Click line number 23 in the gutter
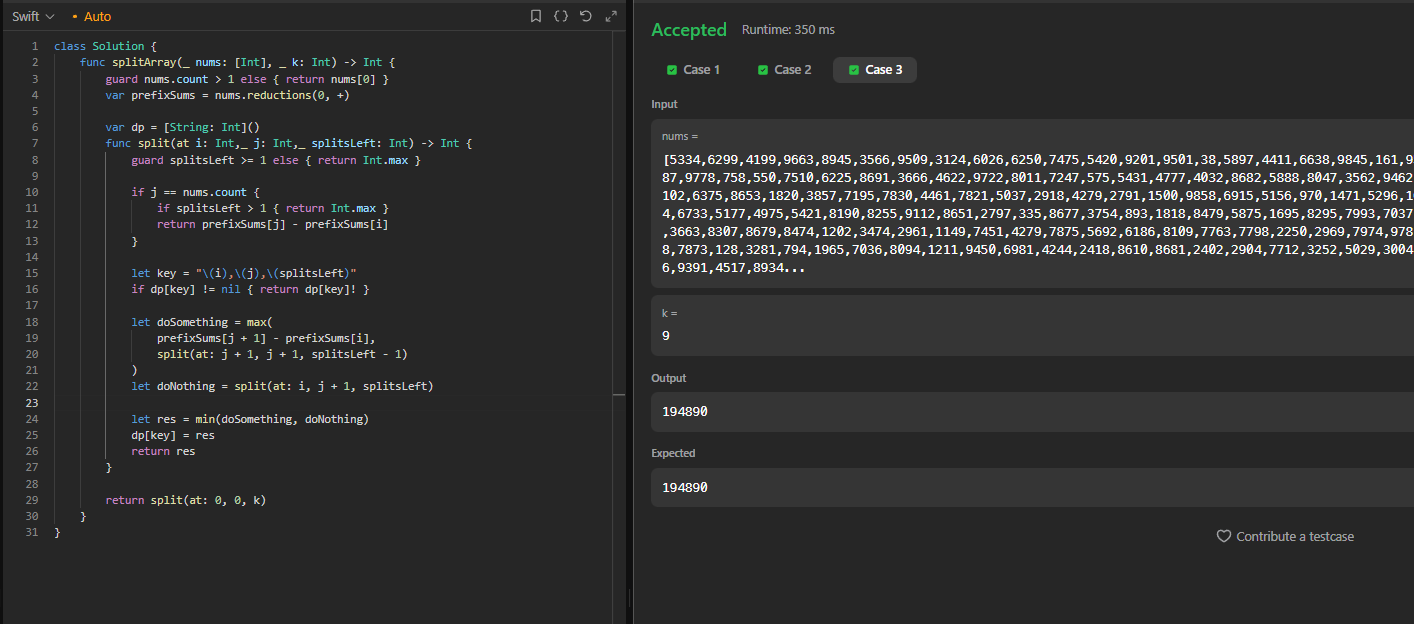This screenshot has height=624, width=1414. (32, 403)
